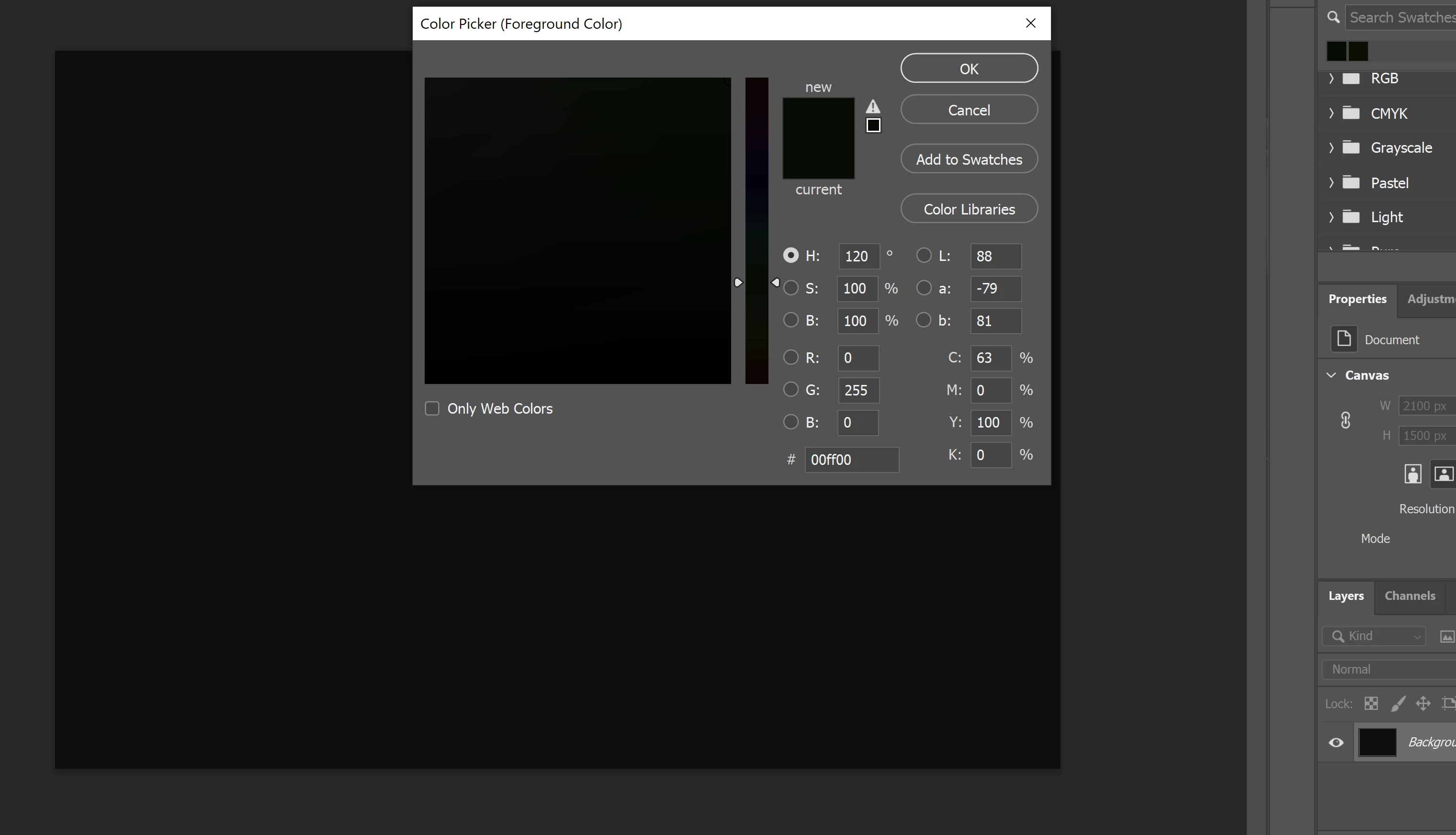The height and width of the screenshot is (835, 1456).
Task: Set canvas to portrait orientation
Action: pyautogui.click(x=1412, y=474)
